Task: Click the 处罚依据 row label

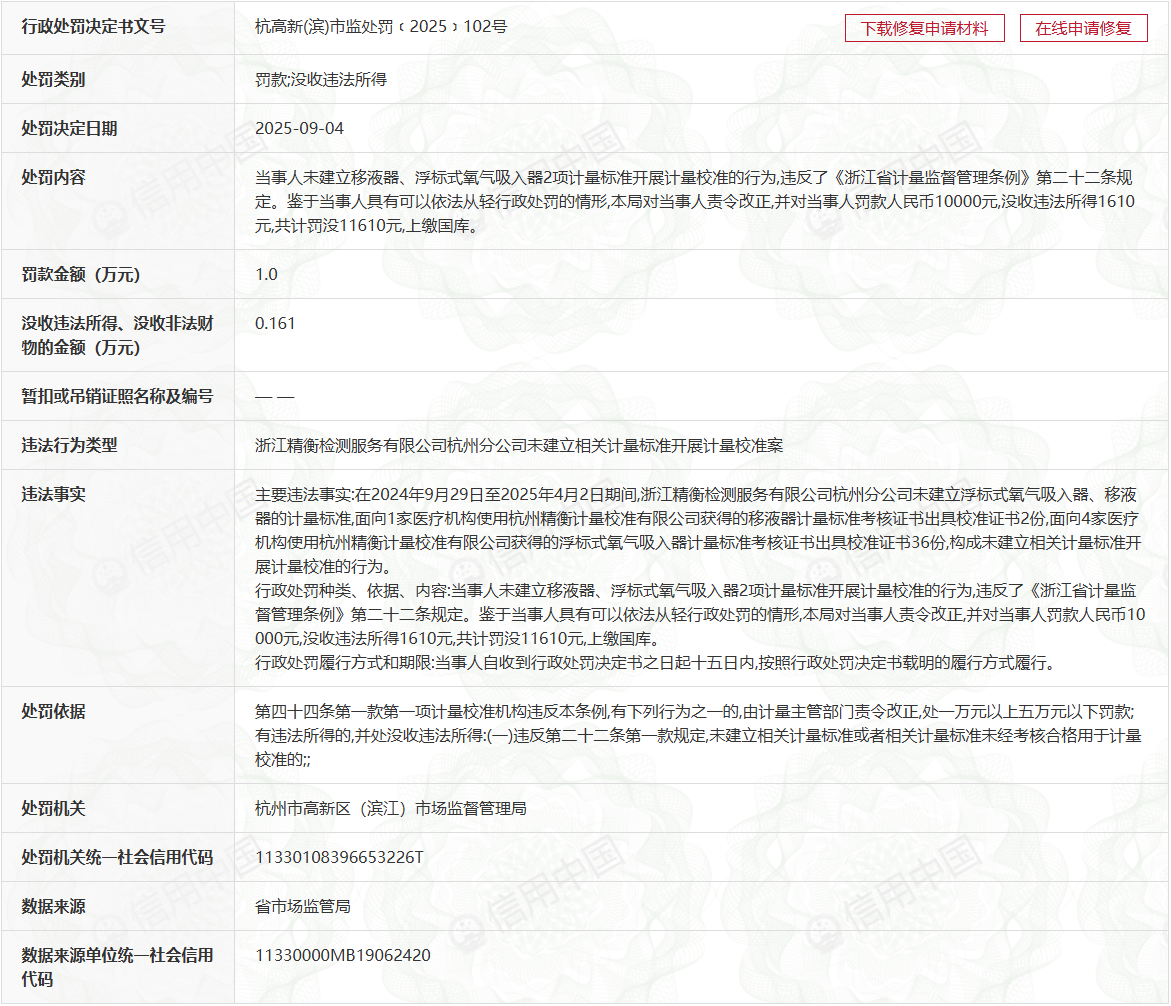Action: click(x=54, y=711)
